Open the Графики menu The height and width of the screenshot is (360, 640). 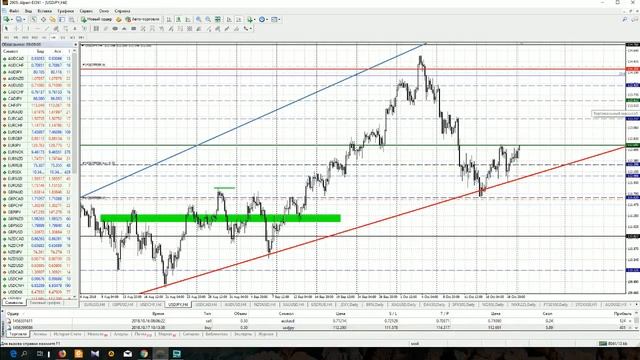click(x=65, y=11)
